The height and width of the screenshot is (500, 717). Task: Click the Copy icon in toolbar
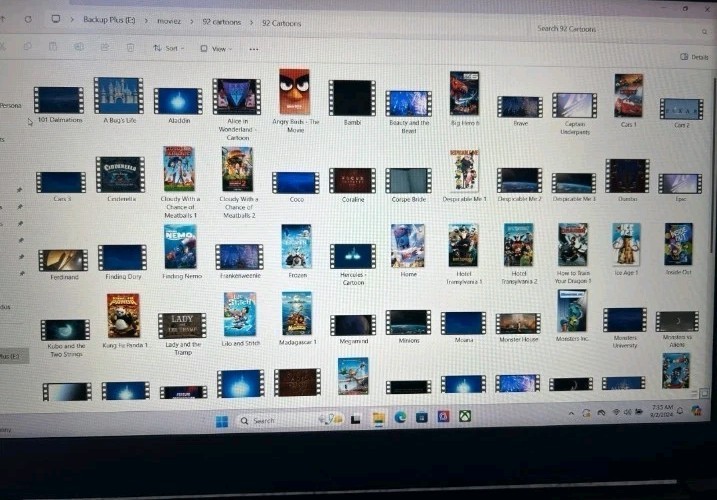click(27, 46)
